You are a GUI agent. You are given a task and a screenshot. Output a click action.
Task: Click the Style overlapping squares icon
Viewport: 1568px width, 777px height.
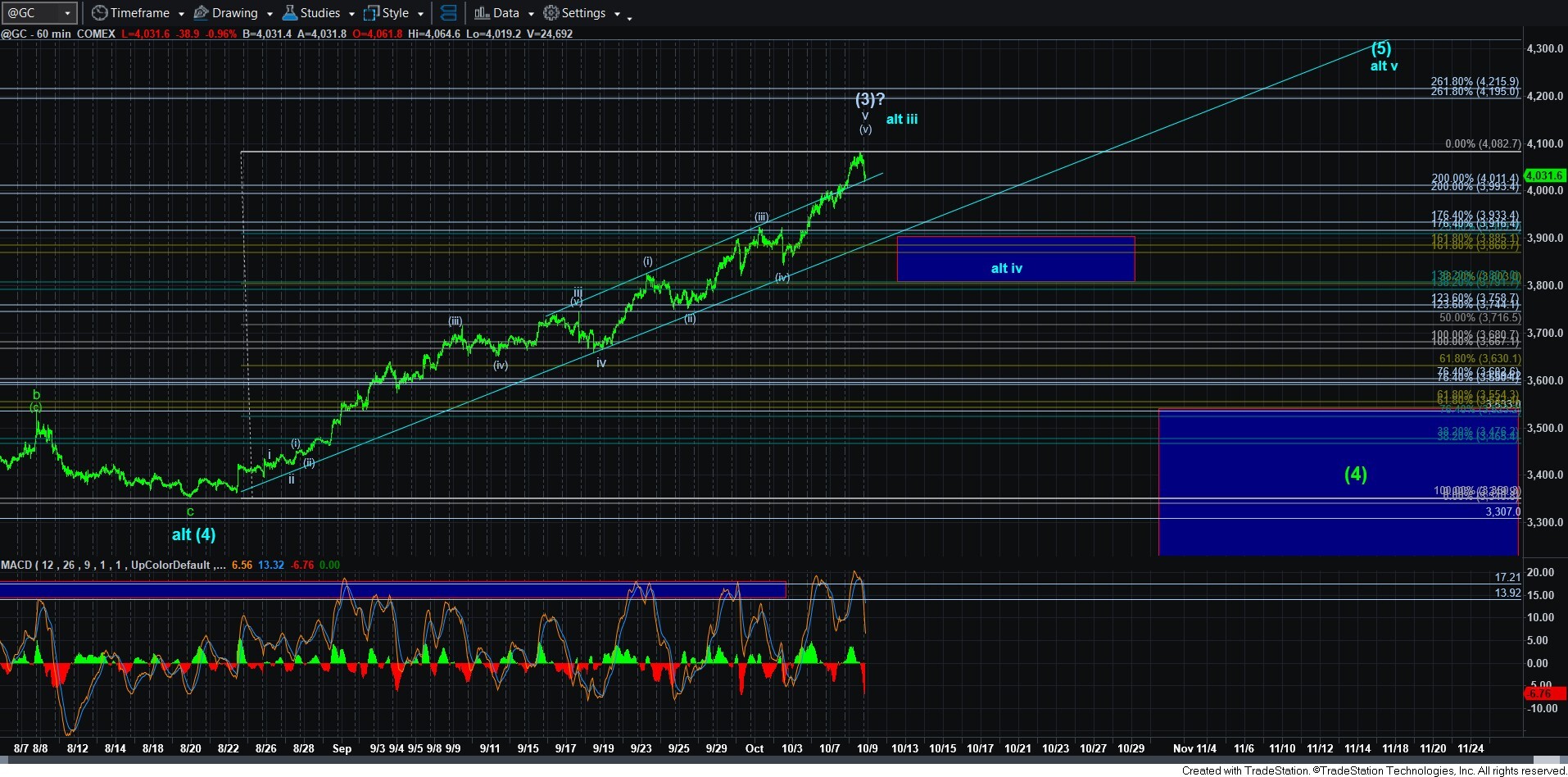tap(372, 13)
